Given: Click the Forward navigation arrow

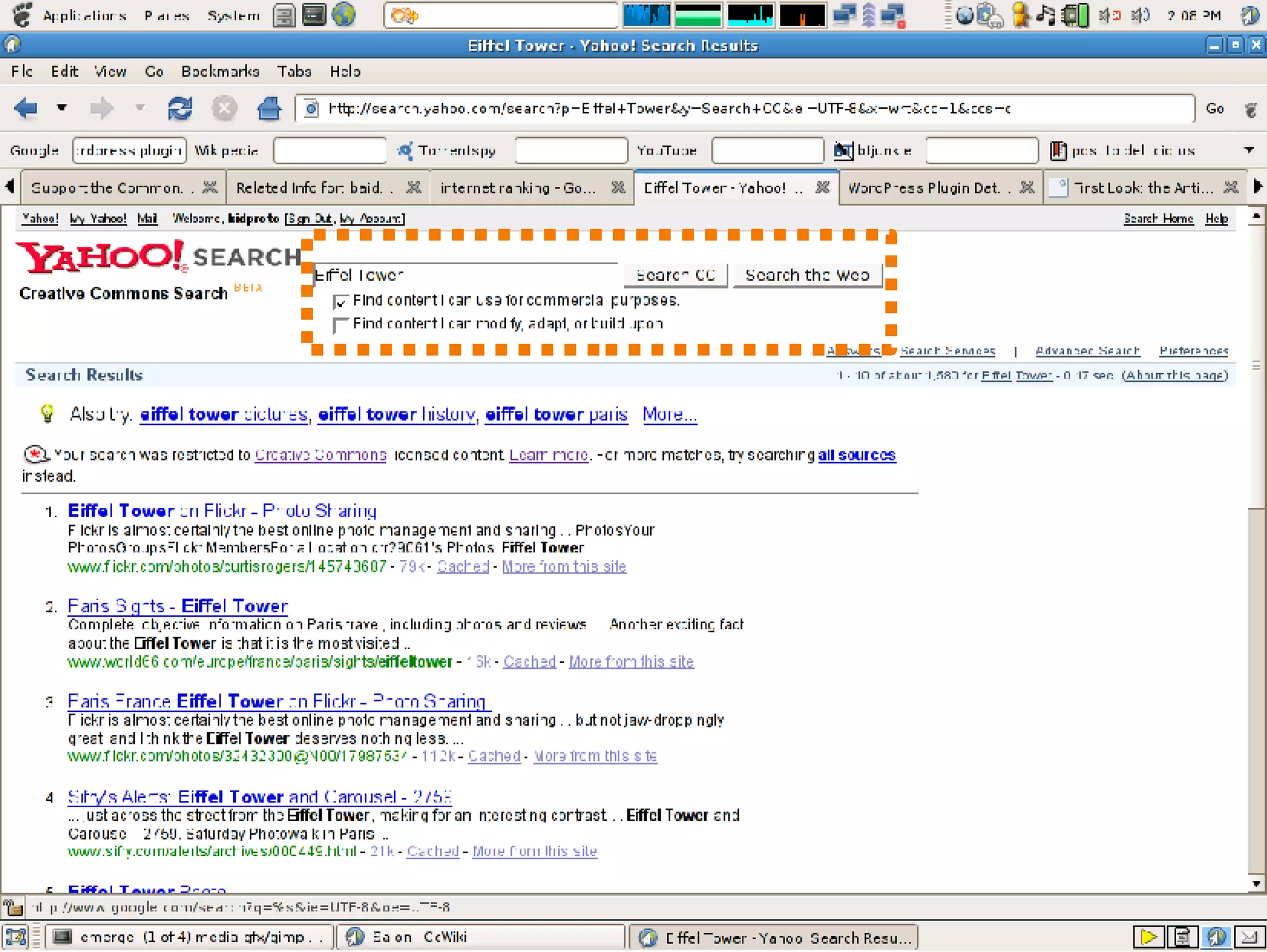Looking at the screenshot, I should [x=101, y=109].
